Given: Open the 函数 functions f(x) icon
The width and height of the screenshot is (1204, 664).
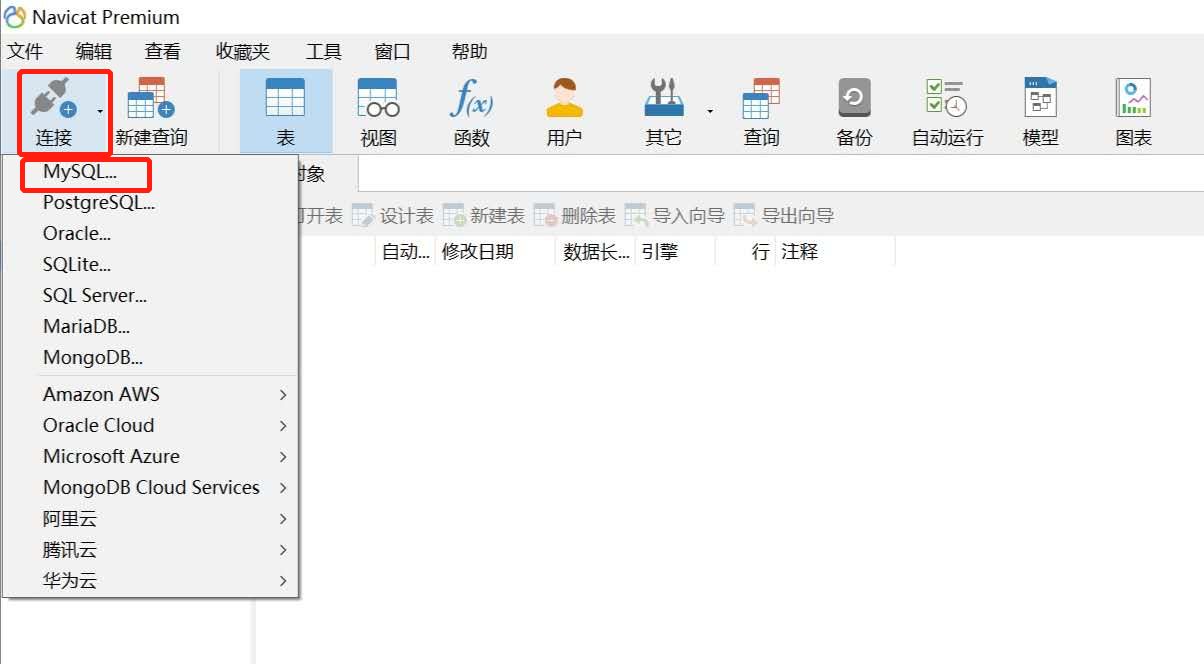Looking at the screenshot, I should [x=471, y=110].
